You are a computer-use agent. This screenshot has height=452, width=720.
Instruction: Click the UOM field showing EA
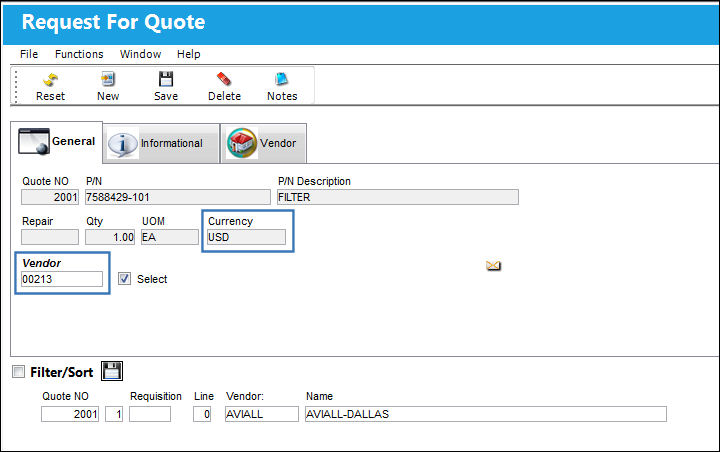coord(170,237)
